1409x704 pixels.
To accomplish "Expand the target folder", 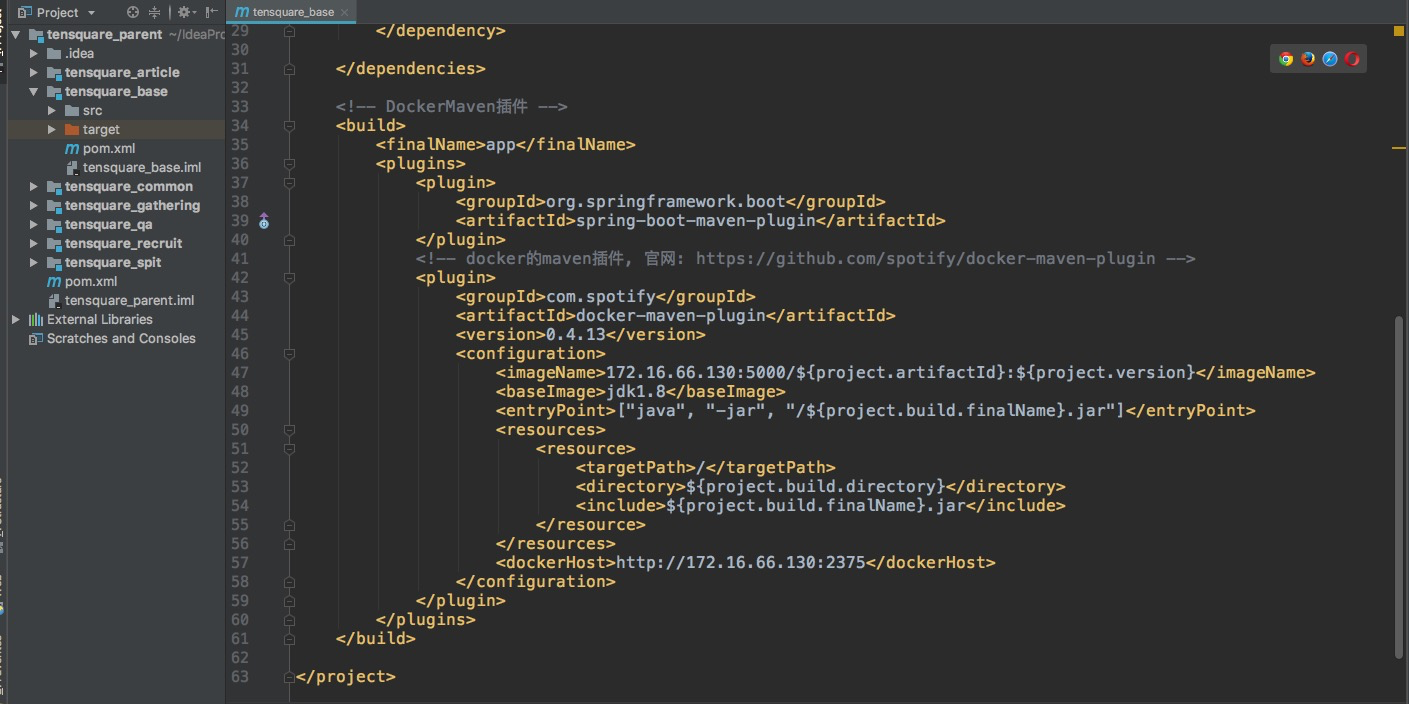I will (x=52, y=130).
